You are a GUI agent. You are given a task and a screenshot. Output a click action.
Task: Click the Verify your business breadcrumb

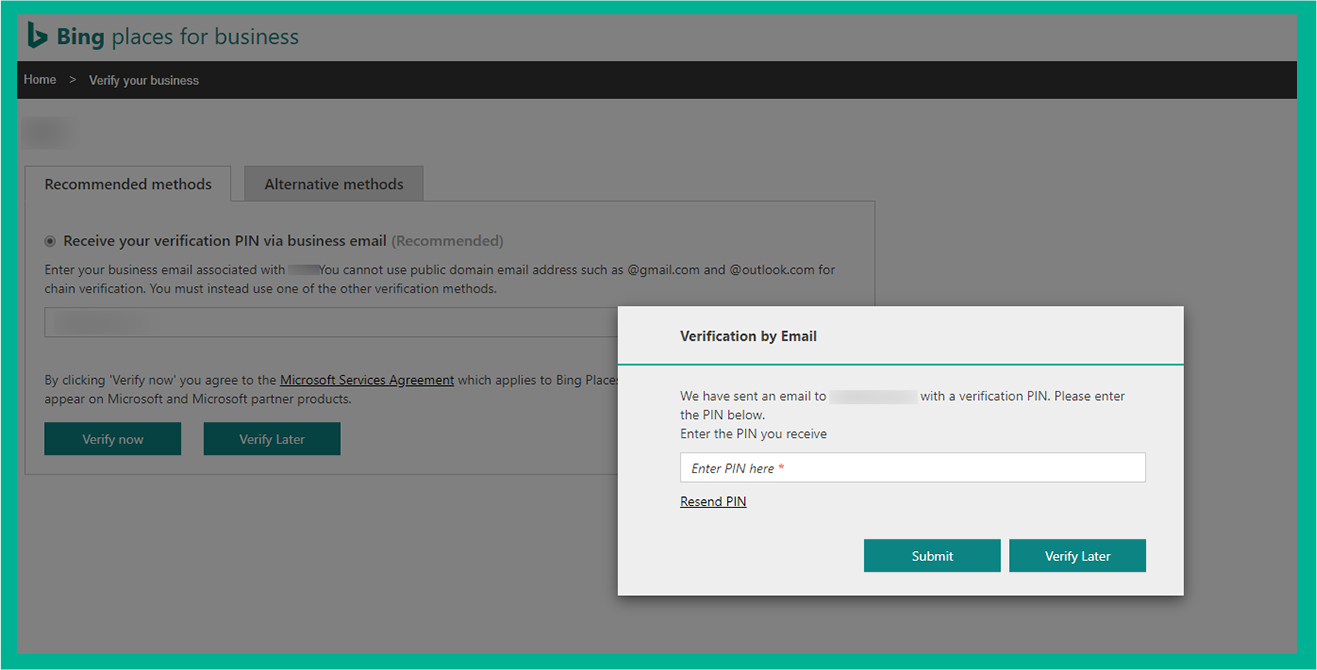pyautogui.click(x=144, y=80)
